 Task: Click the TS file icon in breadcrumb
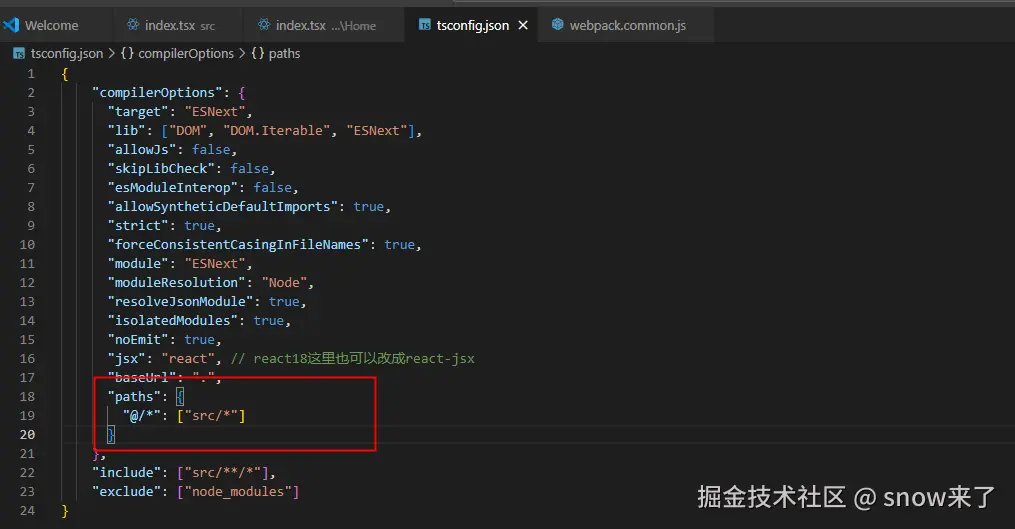pyautogui.click(x=19, y=53)
